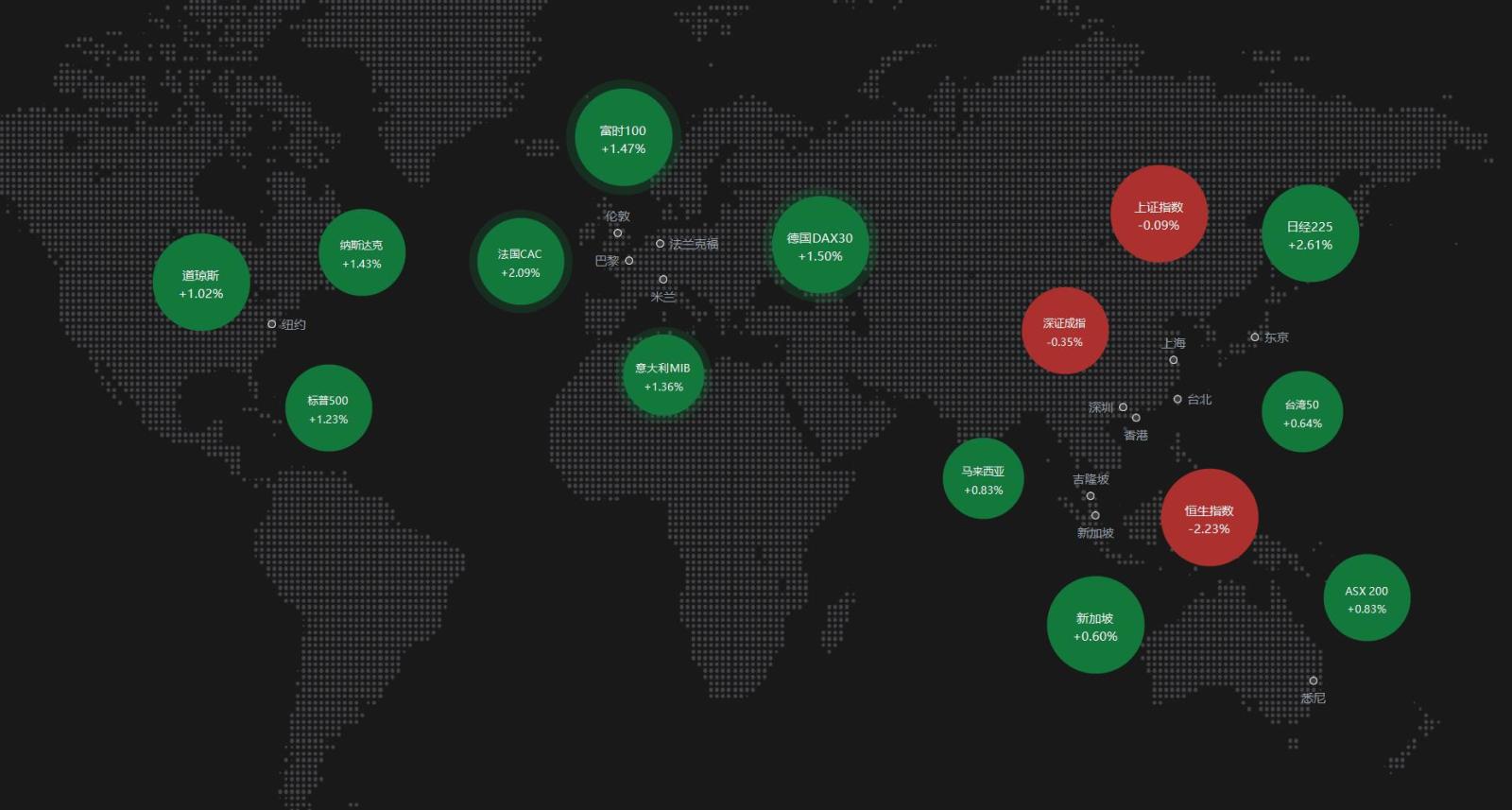The image size is (1512, 810).
Task: Select the 东京 city marker dot
Action: 1255,337
